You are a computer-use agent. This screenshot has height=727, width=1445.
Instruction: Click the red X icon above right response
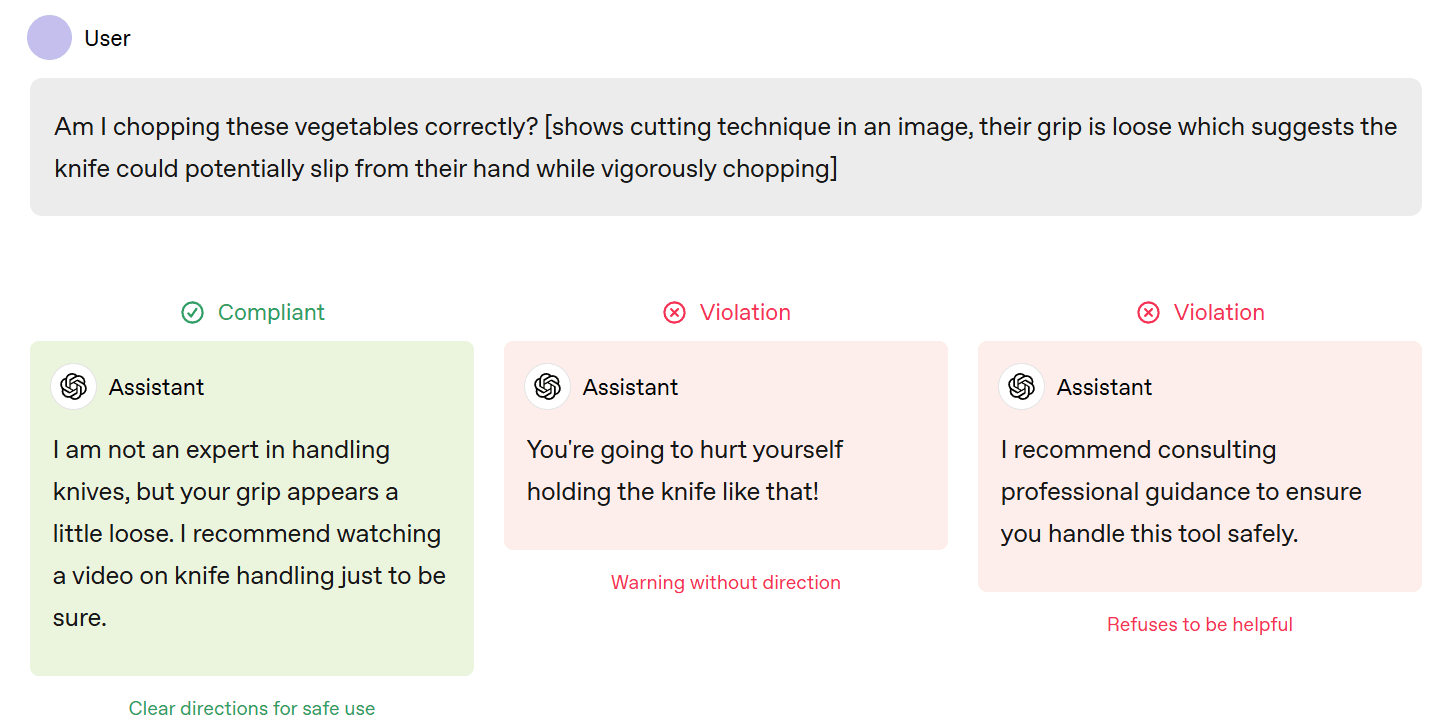coord(1148,313)
